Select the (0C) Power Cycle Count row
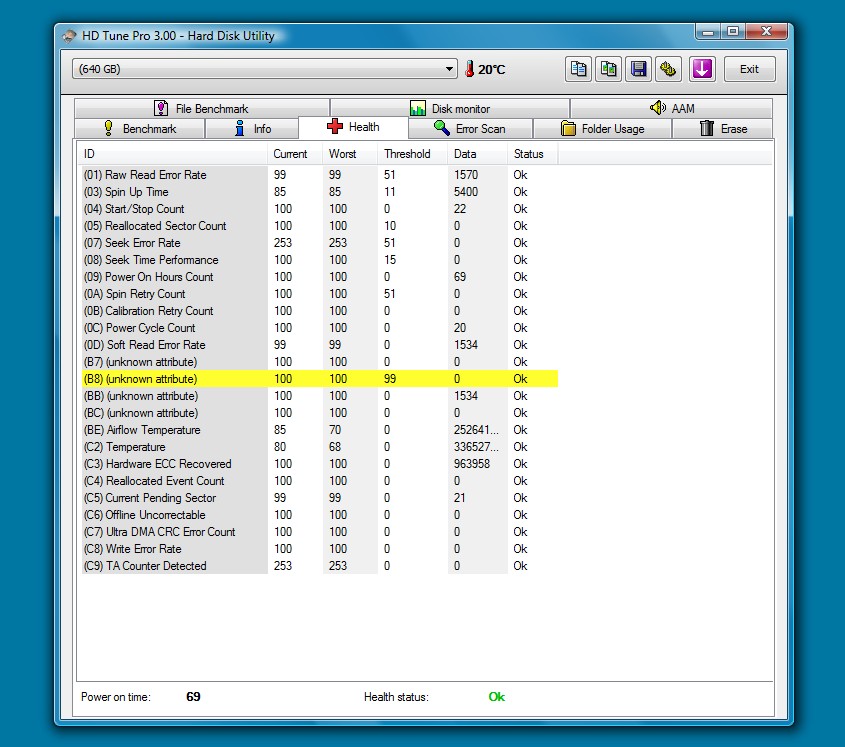This screenshot has width=845, height=747. click(x=320, y=328)
